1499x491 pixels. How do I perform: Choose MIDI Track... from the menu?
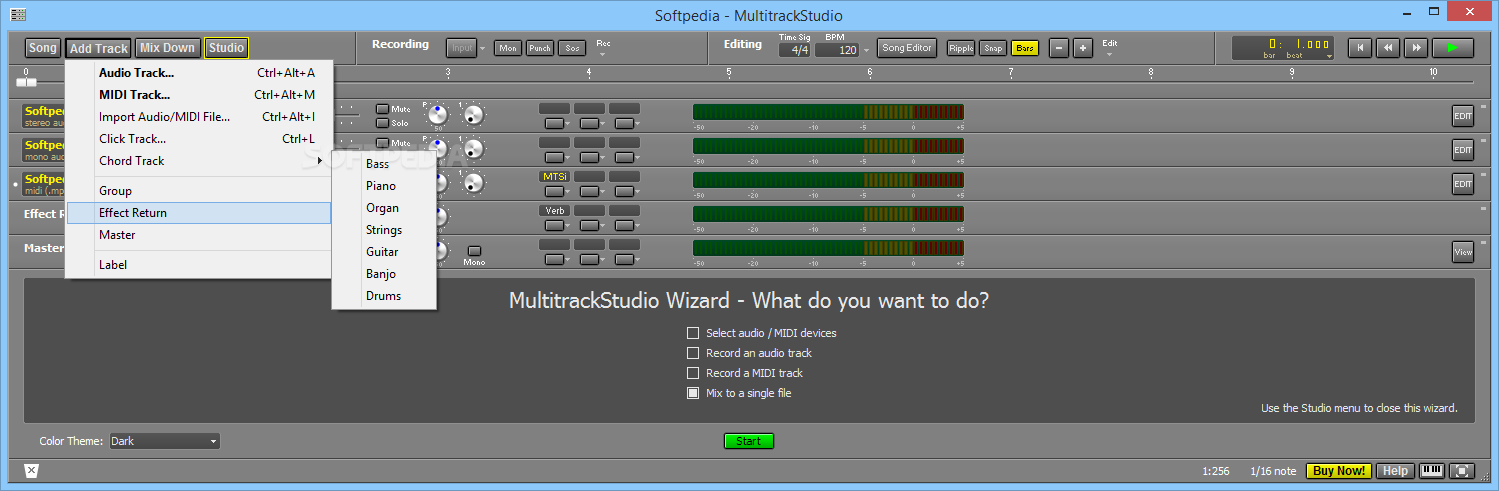pos(198,94)
